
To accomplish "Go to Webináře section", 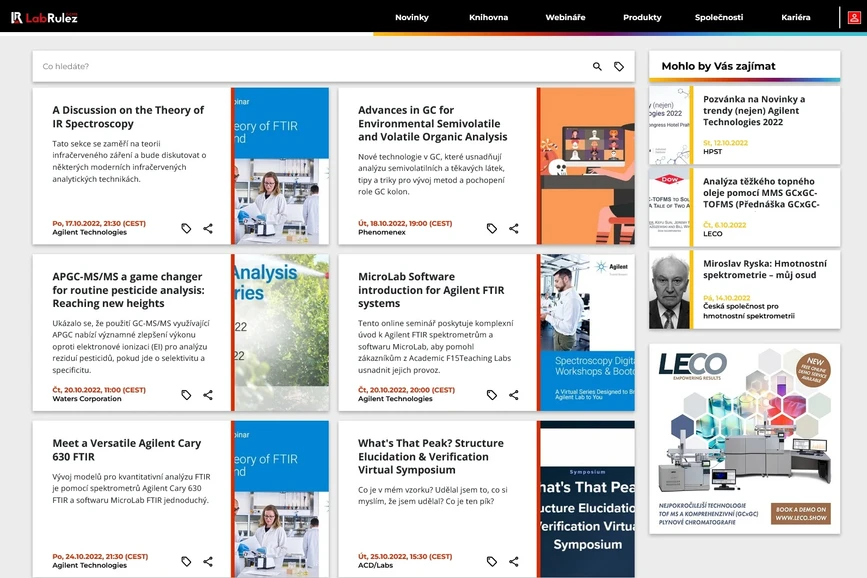I will pyautogui.click(x=565, y=18).
